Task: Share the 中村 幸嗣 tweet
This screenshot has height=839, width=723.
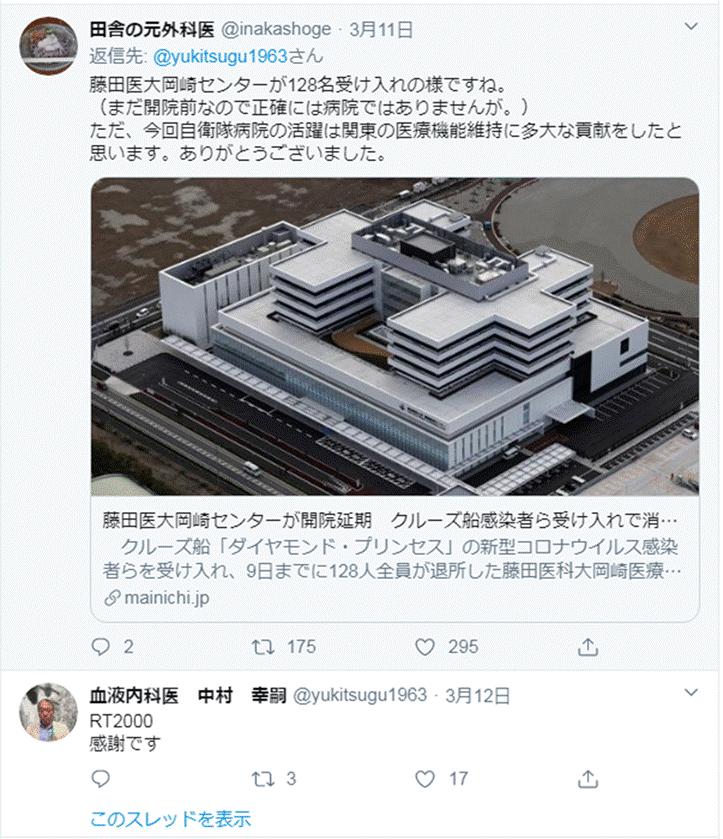Action: pyautogui.click(x=588, y=779)
